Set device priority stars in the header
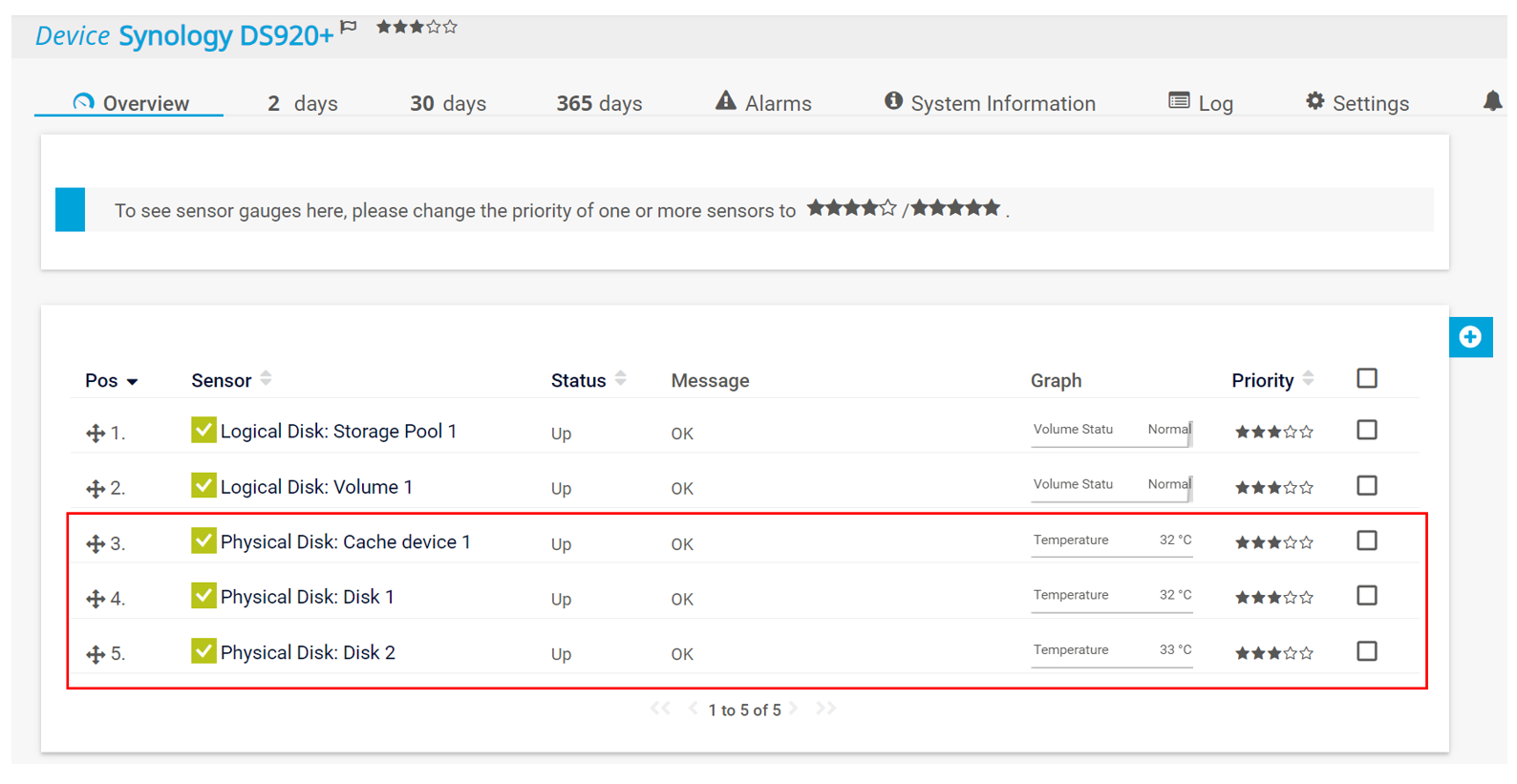Screen dimensions: 1517x784 click(417, 27)
